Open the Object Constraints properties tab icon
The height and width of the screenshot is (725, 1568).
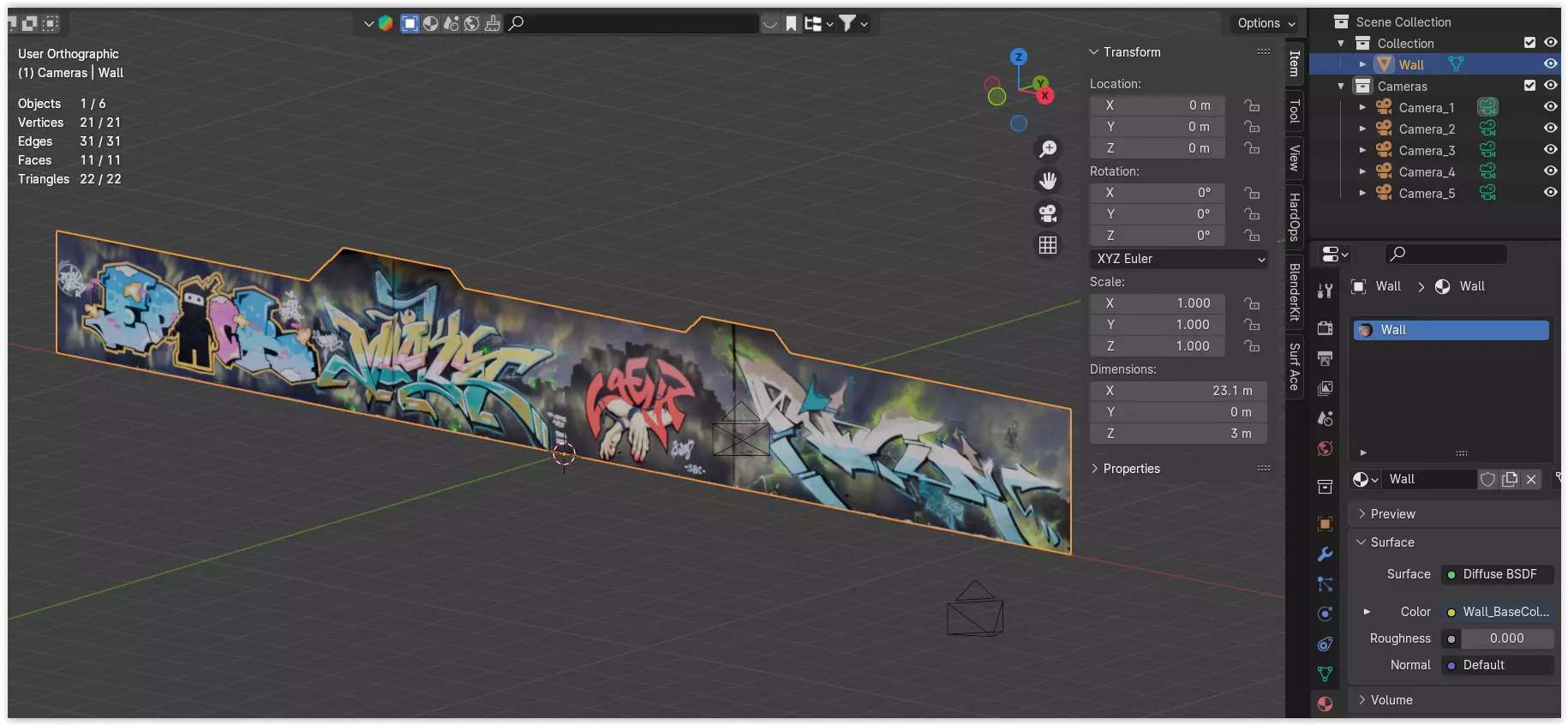pos(1325,644)
